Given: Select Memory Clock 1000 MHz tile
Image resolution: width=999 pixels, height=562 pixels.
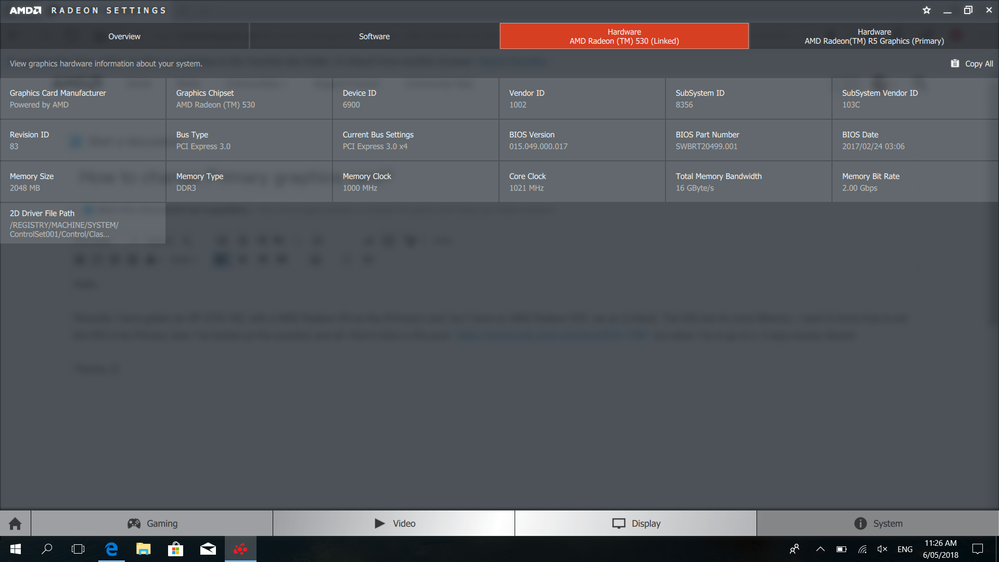Looking at the screenshot, I should pos(416,182).
